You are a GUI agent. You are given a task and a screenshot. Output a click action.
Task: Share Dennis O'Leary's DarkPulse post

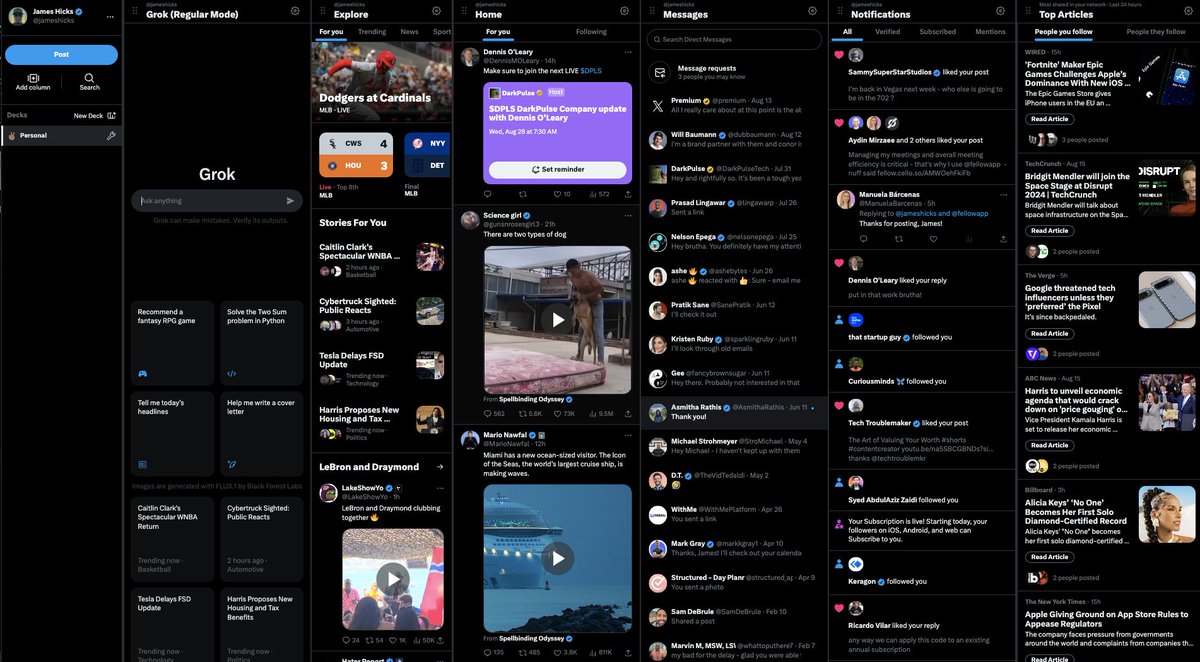click(628, 194)
